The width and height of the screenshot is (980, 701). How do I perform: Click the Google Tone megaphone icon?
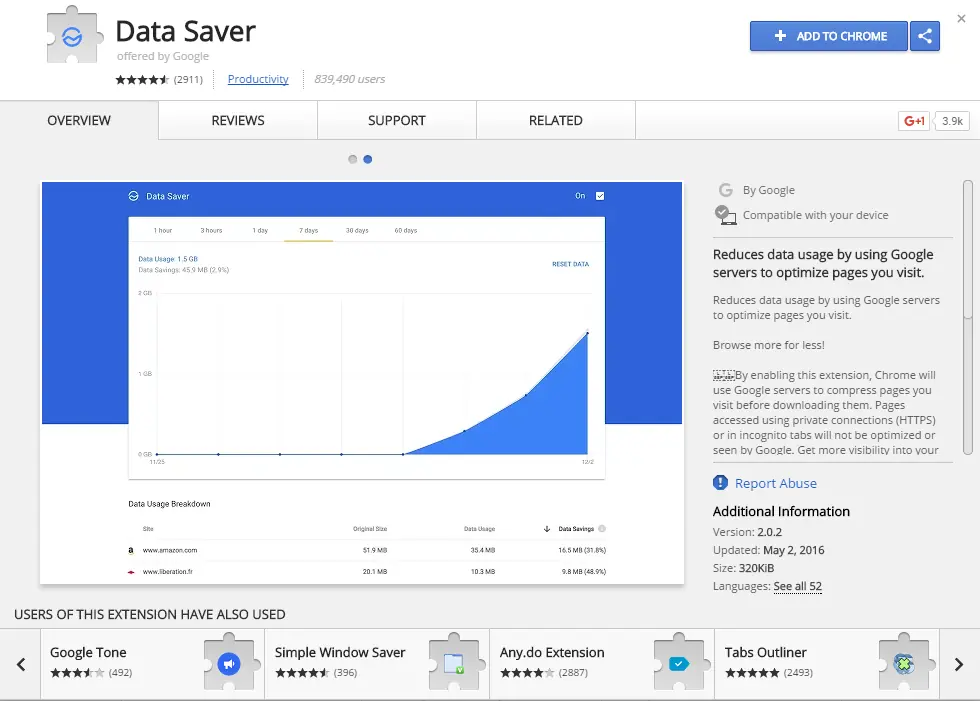(229, 663)
